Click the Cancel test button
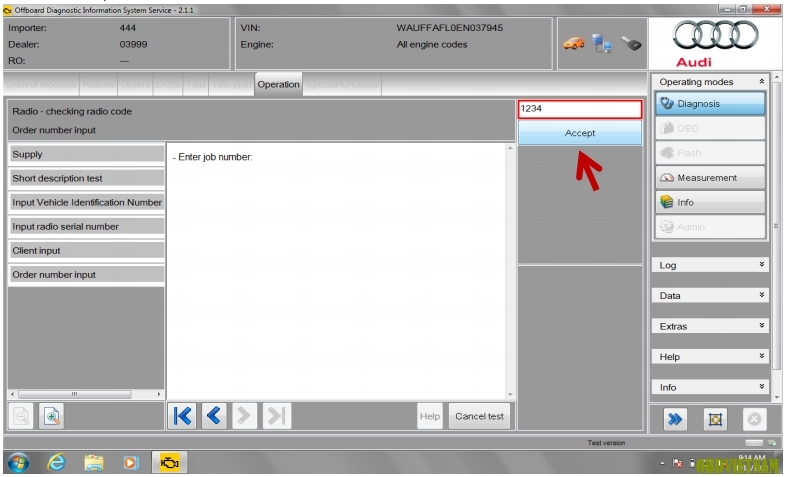Screen dimensions: 786x477 479,416
